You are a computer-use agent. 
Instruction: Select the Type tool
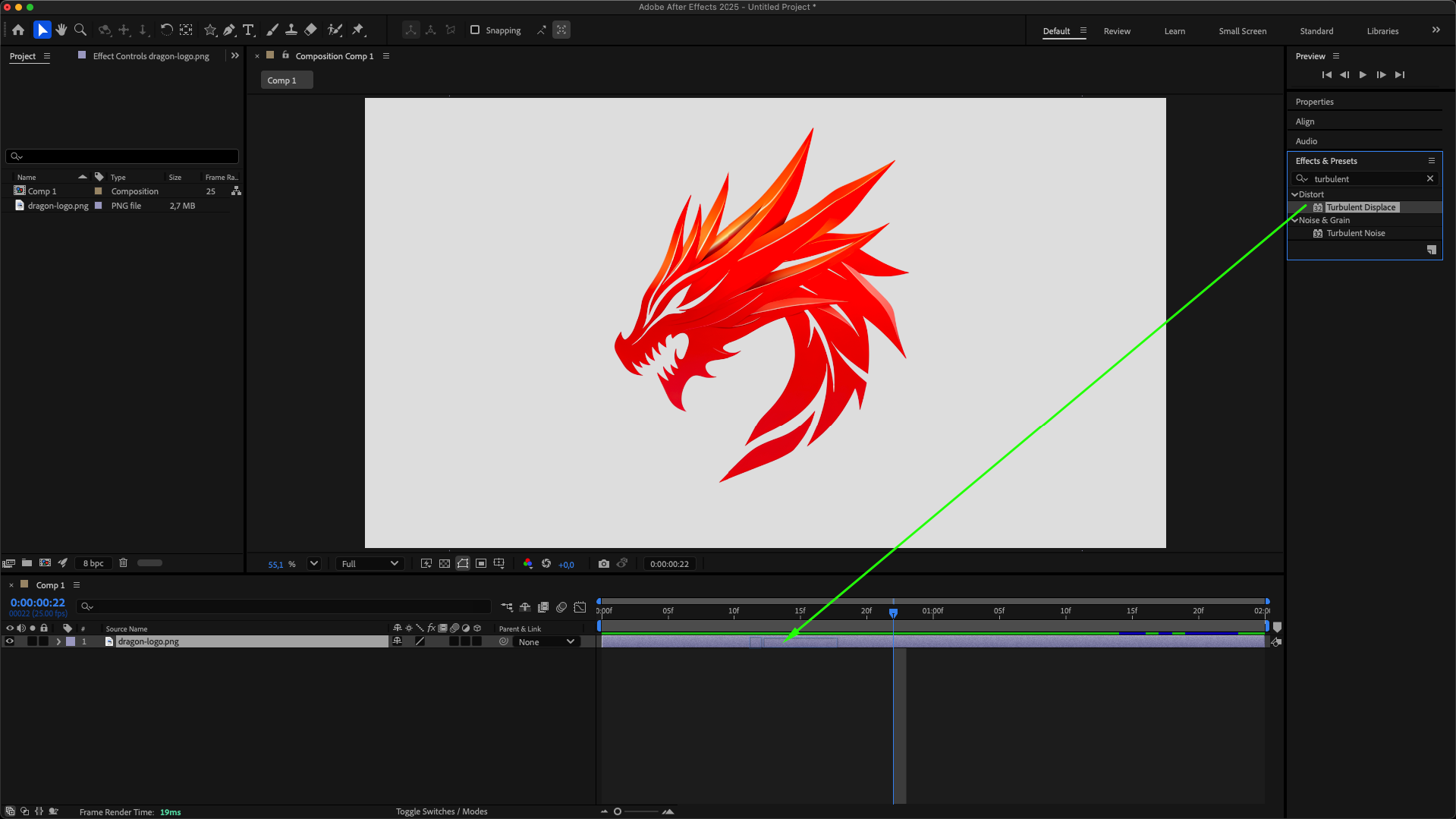pos(248,30)
